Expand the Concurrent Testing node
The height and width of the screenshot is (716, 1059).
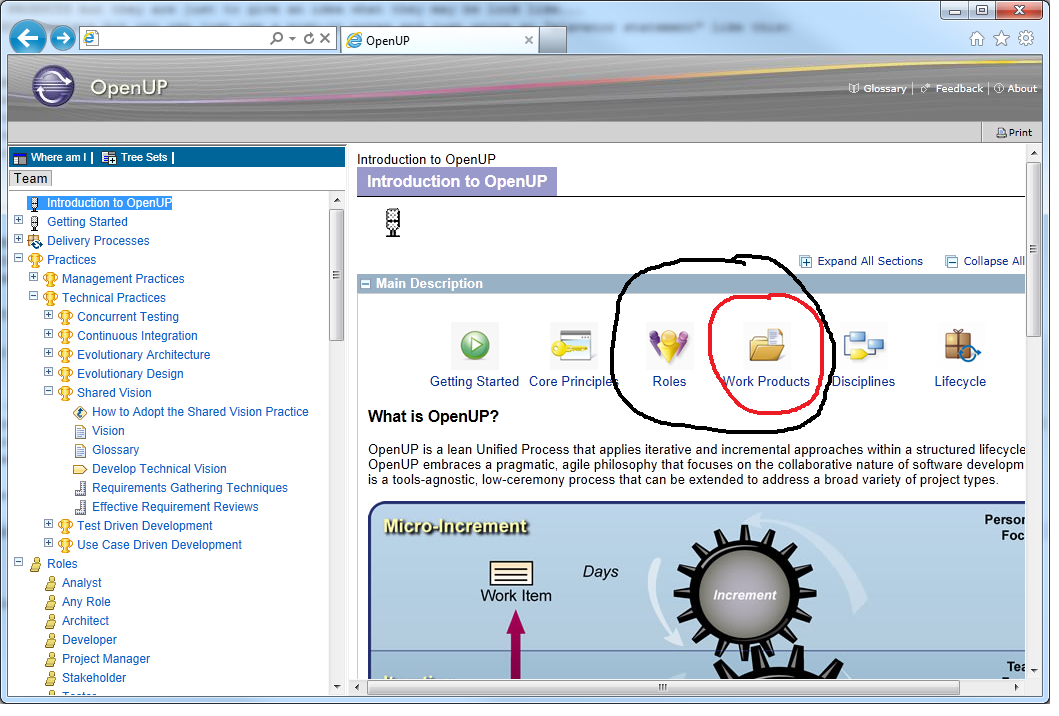pos(49,315)
